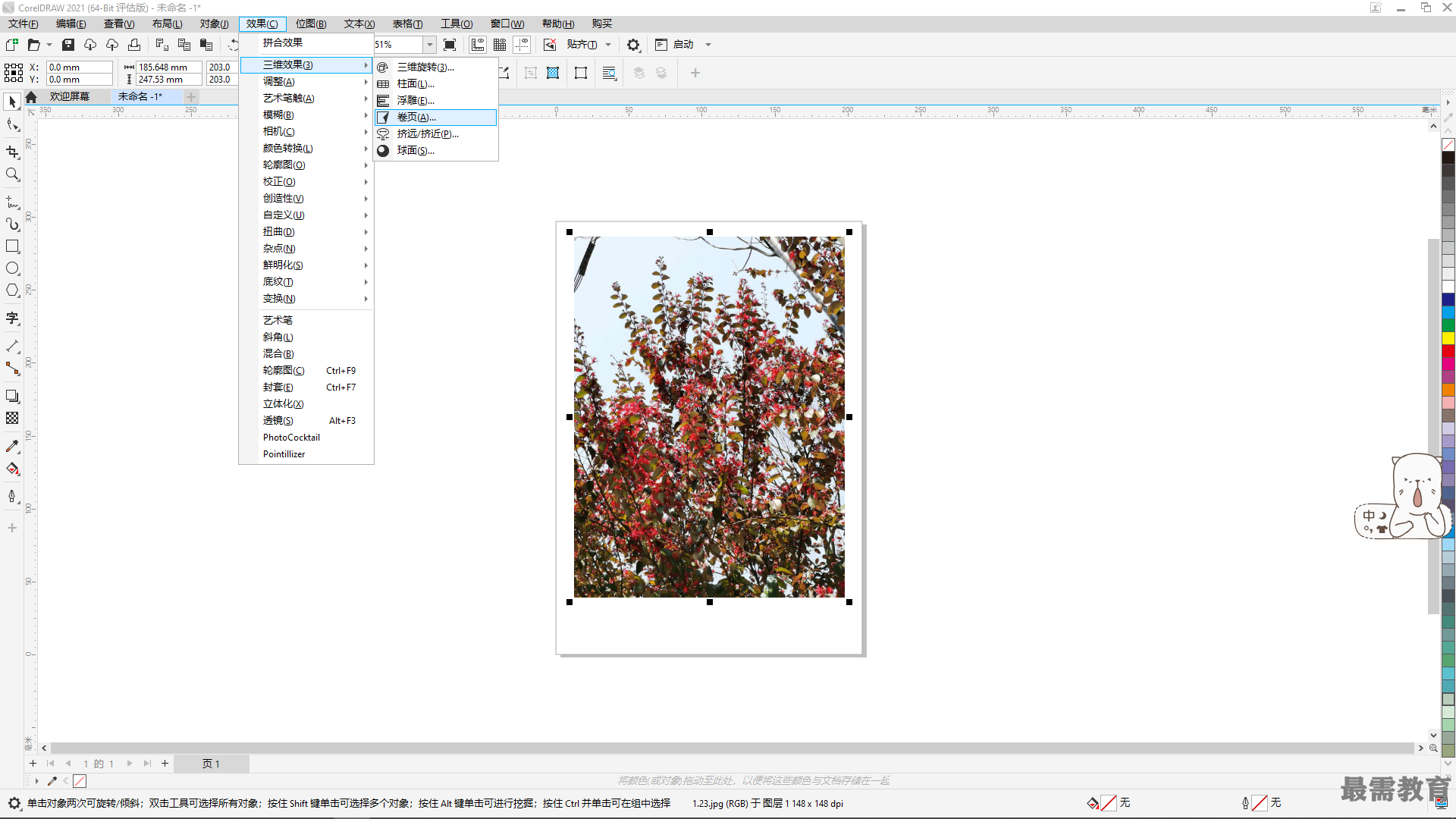Viewport: 1456px width, 819px height.
Task: Select the Polygon tool
Action: pos(12,290)
